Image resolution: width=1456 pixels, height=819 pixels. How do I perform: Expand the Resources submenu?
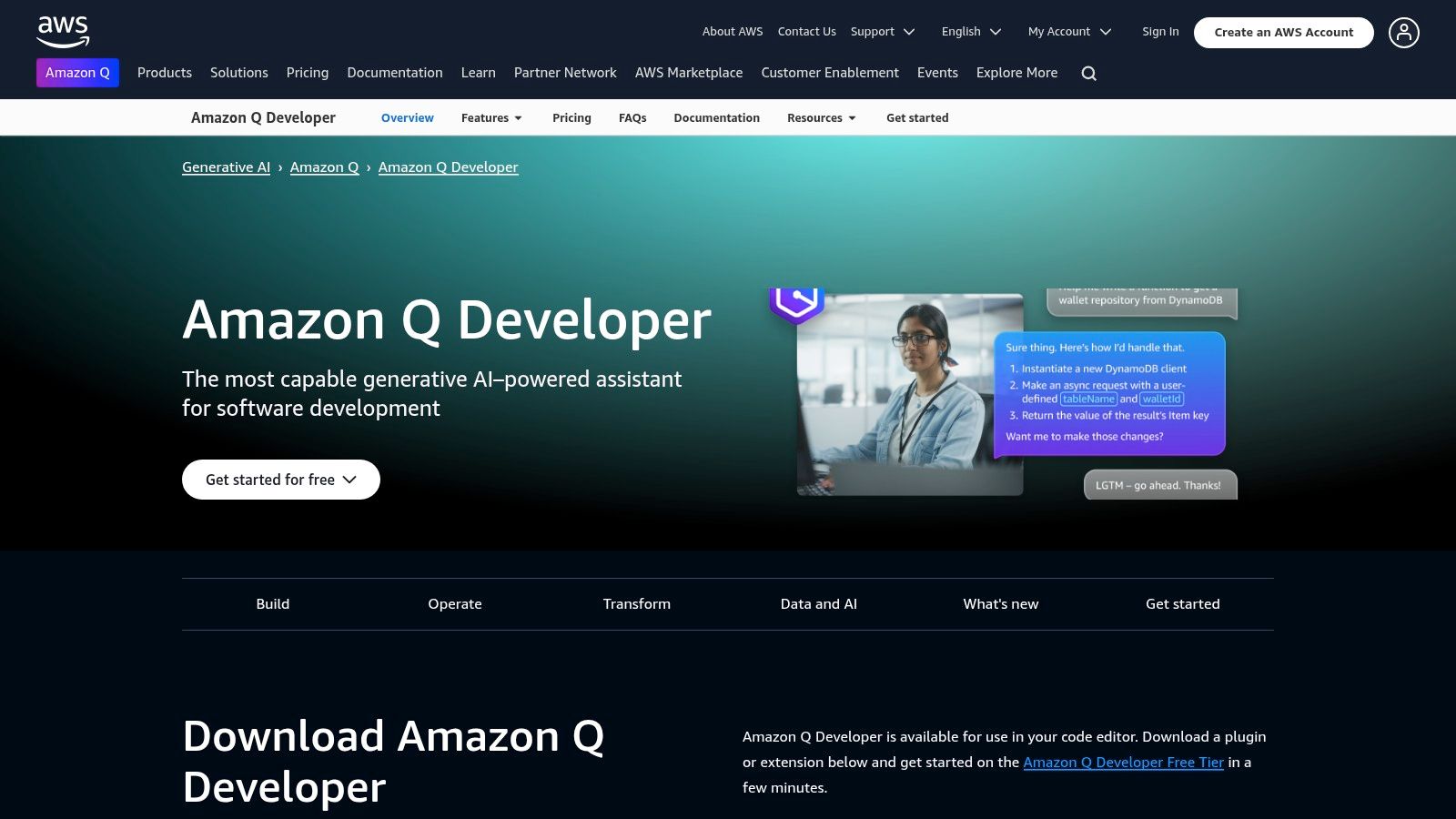(x=822, y=118)
